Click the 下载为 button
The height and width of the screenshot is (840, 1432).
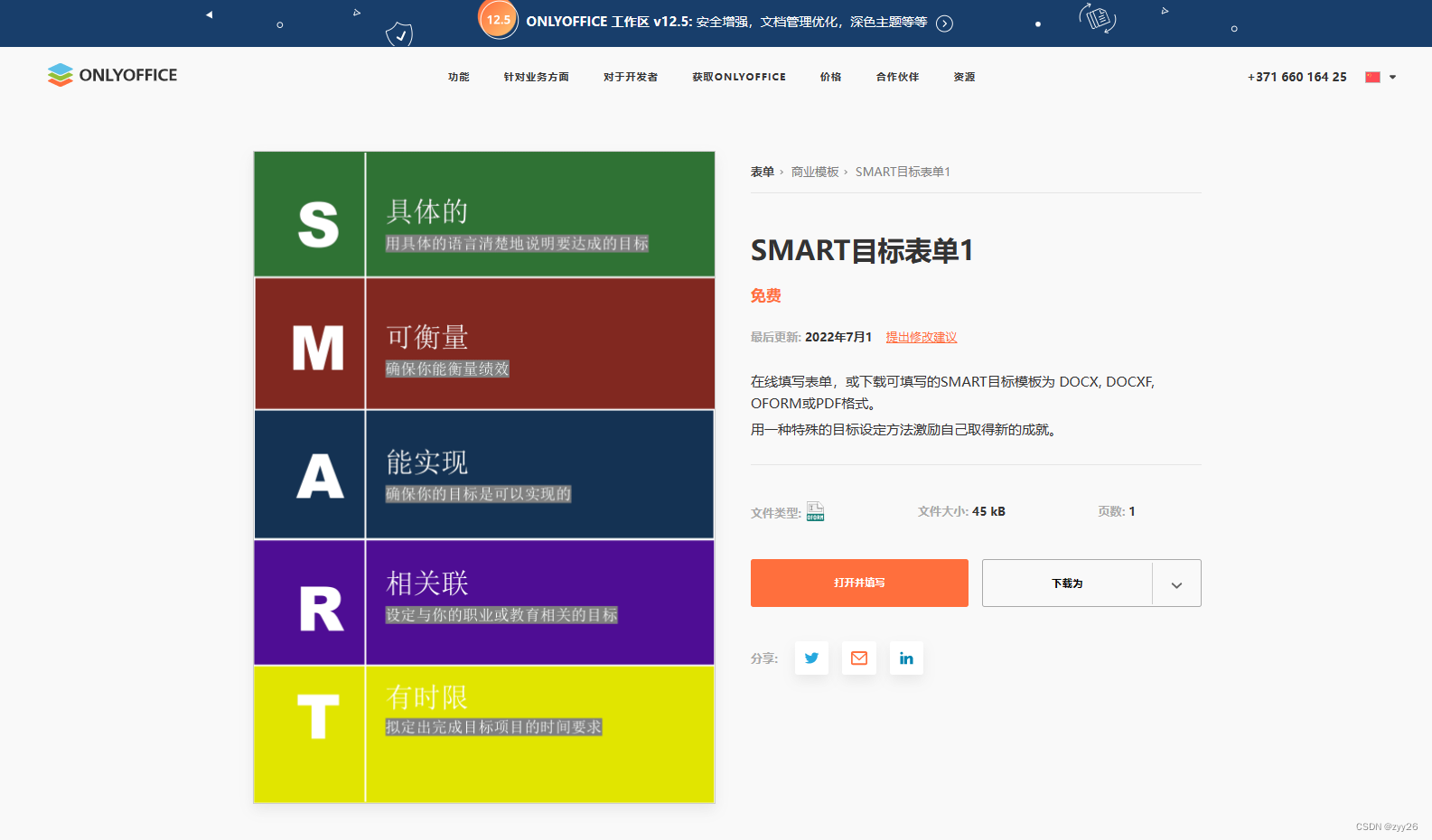[x=1067, y=583]
